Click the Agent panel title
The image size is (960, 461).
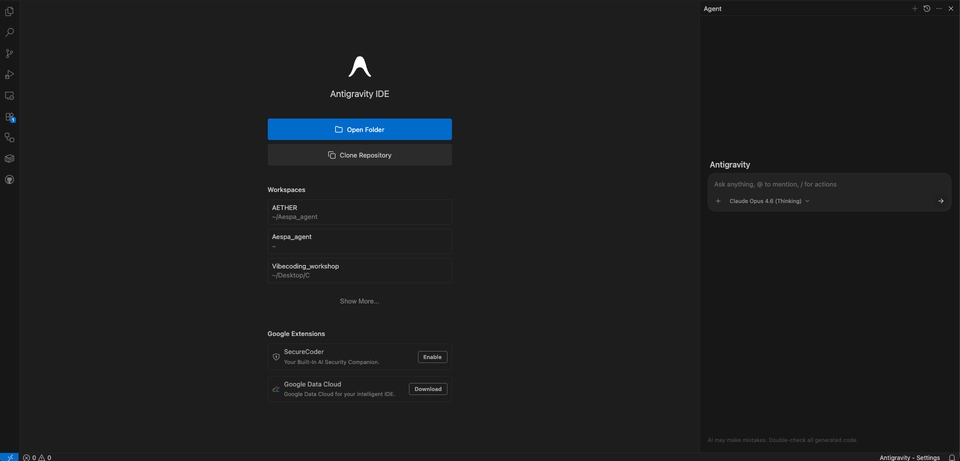click(712, 9)
